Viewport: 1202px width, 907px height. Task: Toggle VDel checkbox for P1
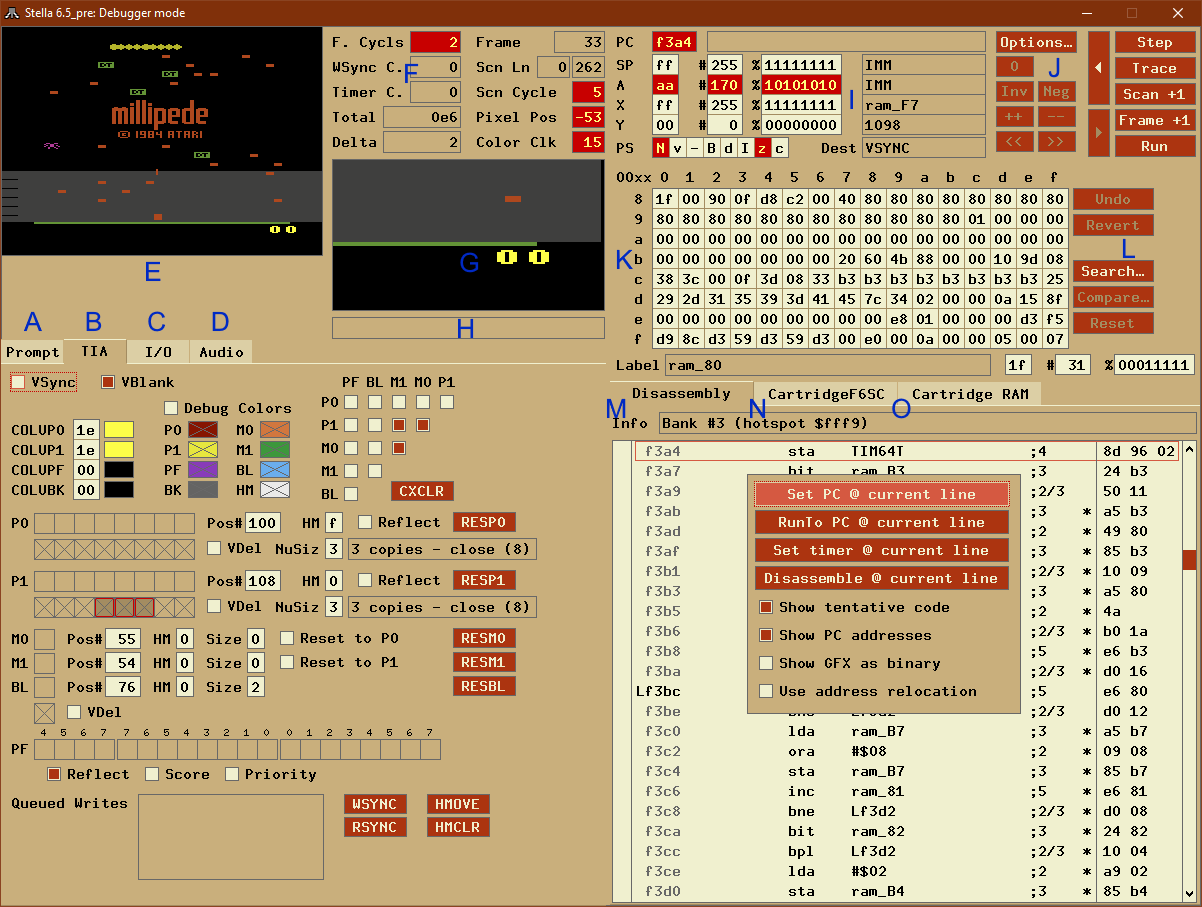pyautogui.click(x=214, y=606)
